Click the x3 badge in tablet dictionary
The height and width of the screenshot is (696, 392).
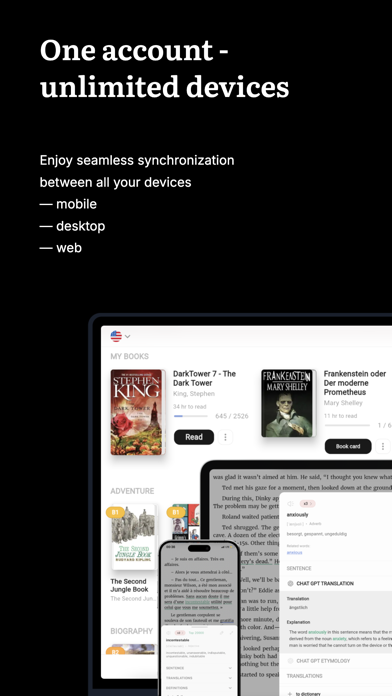(307, 503)
